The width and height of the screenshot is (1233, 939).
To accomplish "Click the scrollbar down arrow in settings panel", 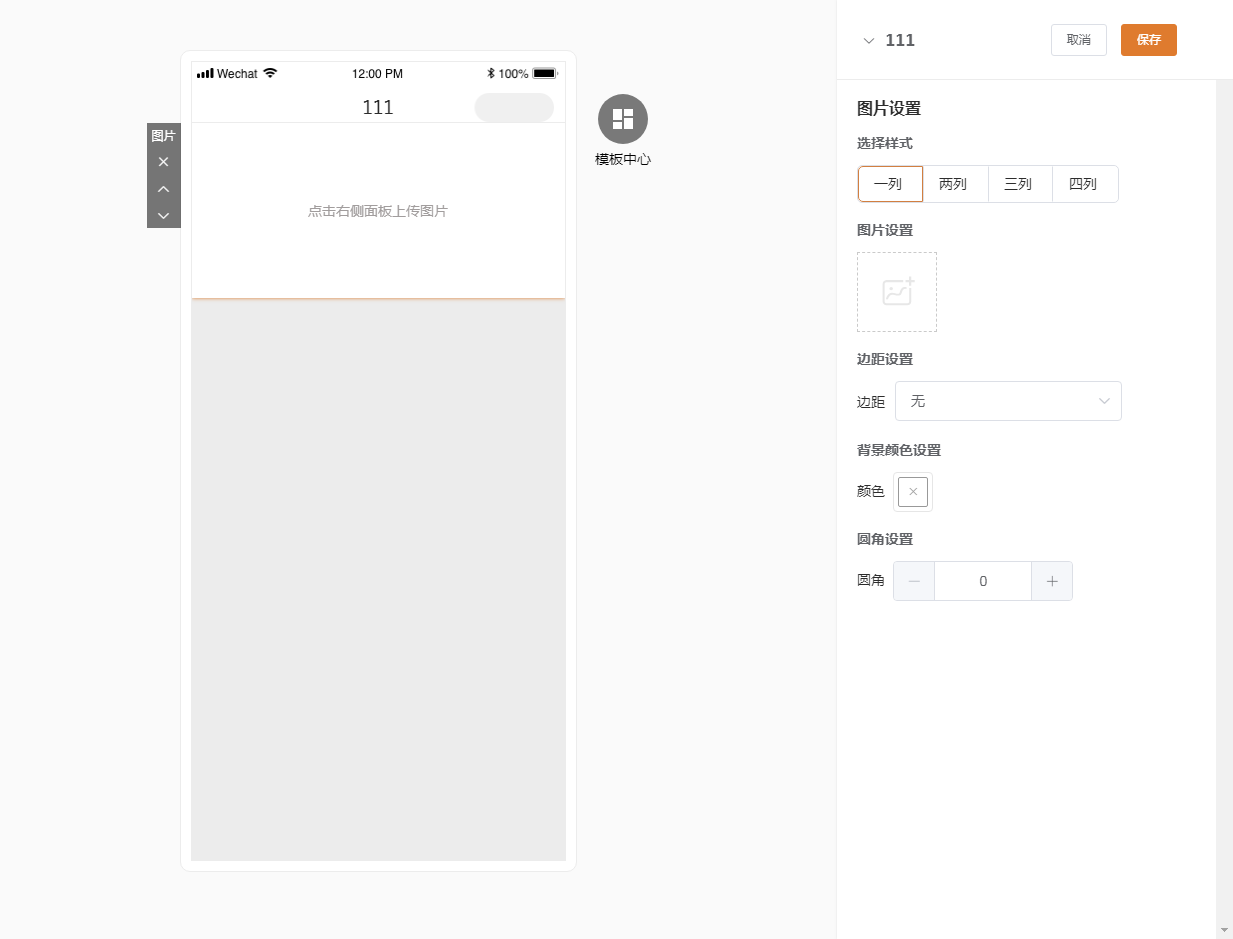I will (x=1224, y=930).
